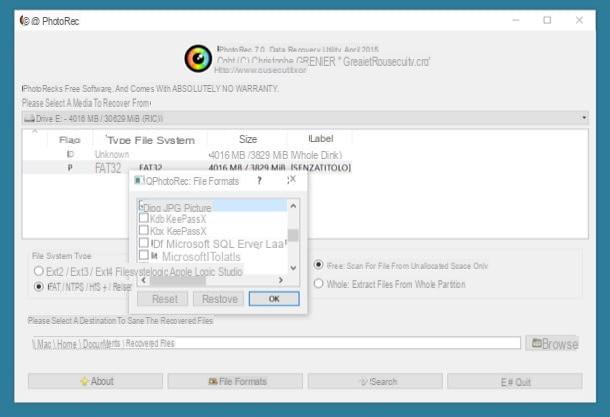Click the destination path input field
The image size is (610, 417).
[276, 343]
